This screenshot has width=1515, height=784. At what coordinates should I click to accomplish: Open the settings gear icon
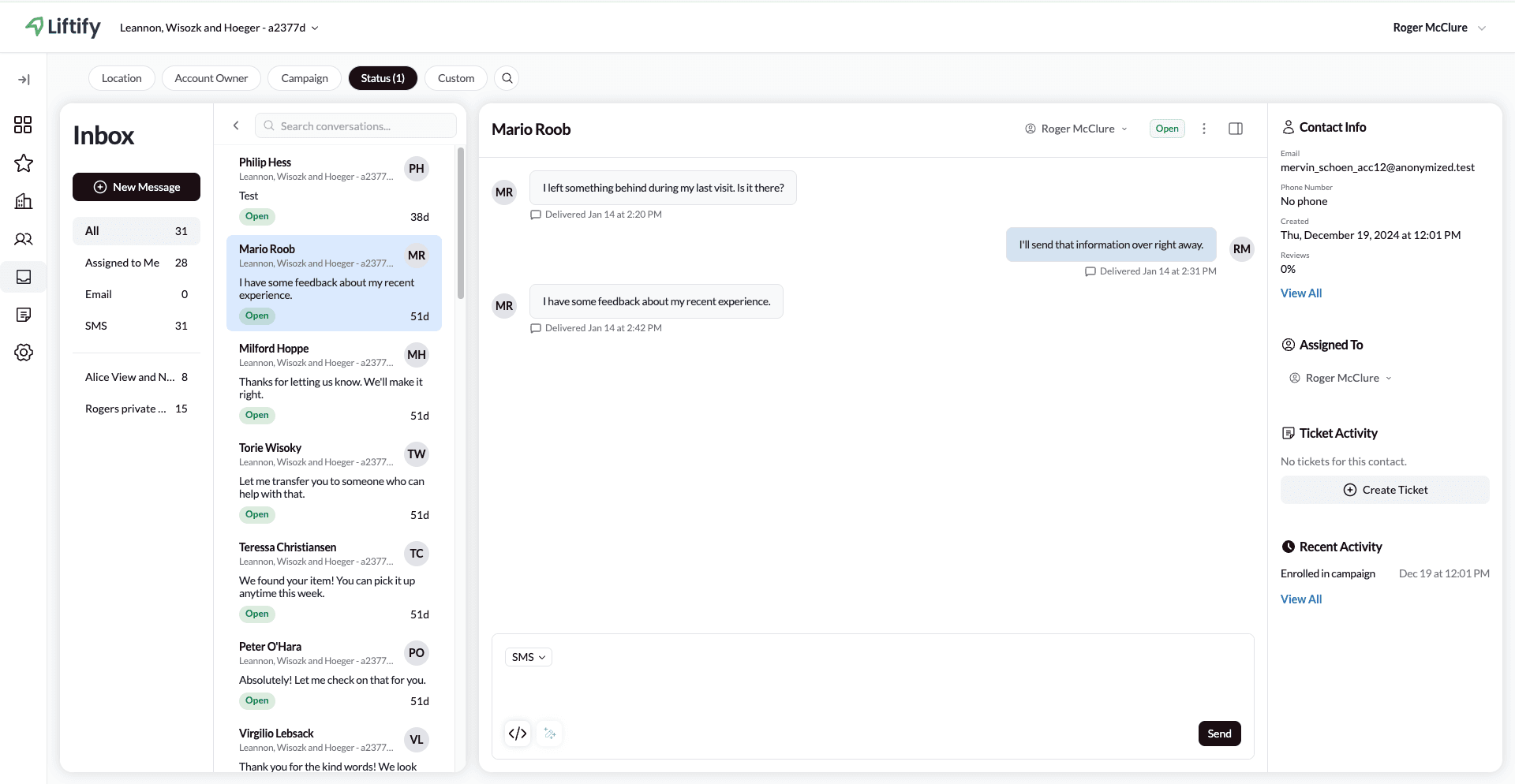pyautogui.click(x=23, y=353)
